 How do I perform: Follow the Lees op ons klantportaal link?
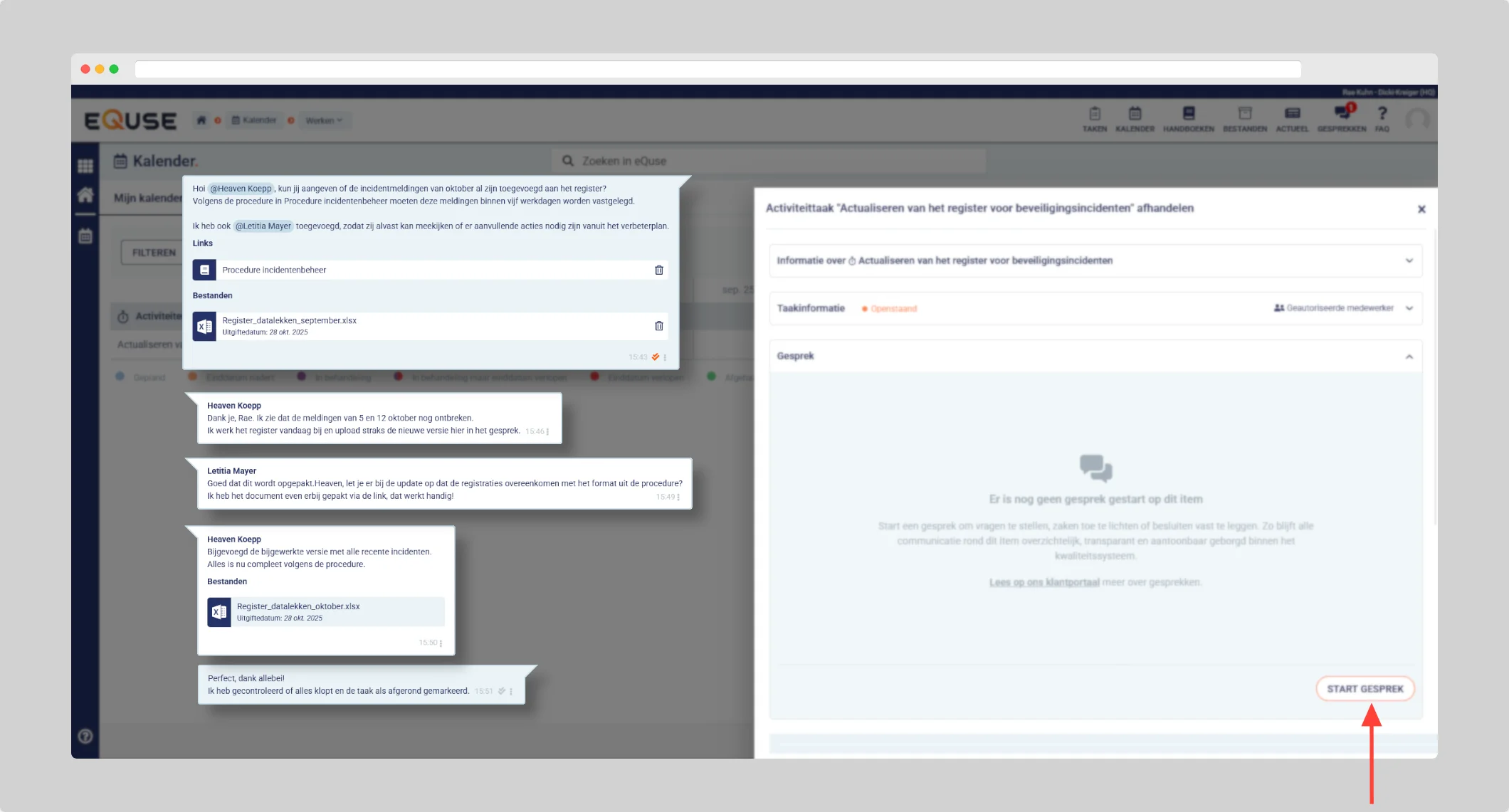click(x=1043, y=582)
